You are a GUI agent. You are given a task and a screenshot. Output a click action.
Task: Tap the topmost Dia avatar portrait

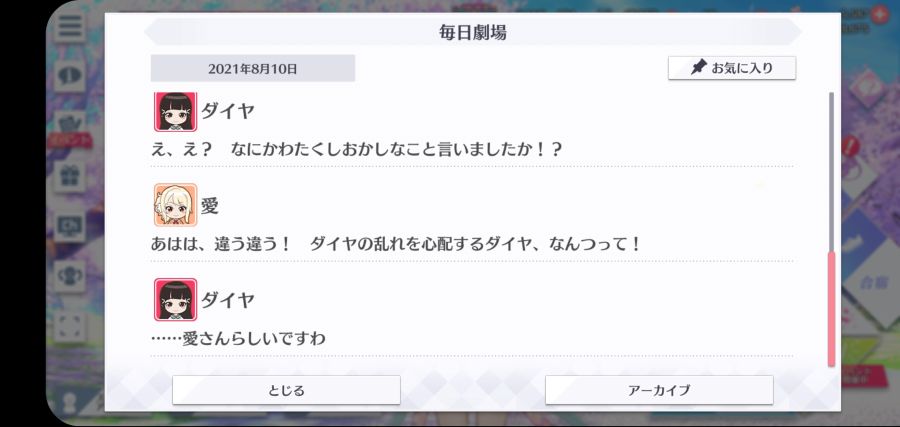click(x=175, y=111)
